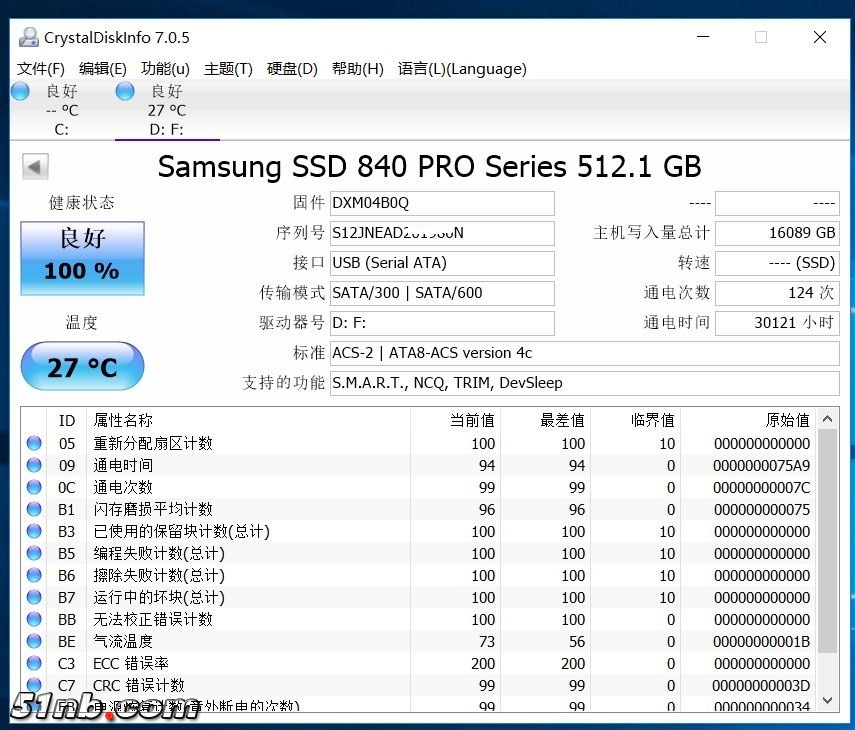Click scrollbar down arrow in attribute list
This screenshot has height=730, width=855.
827,699
